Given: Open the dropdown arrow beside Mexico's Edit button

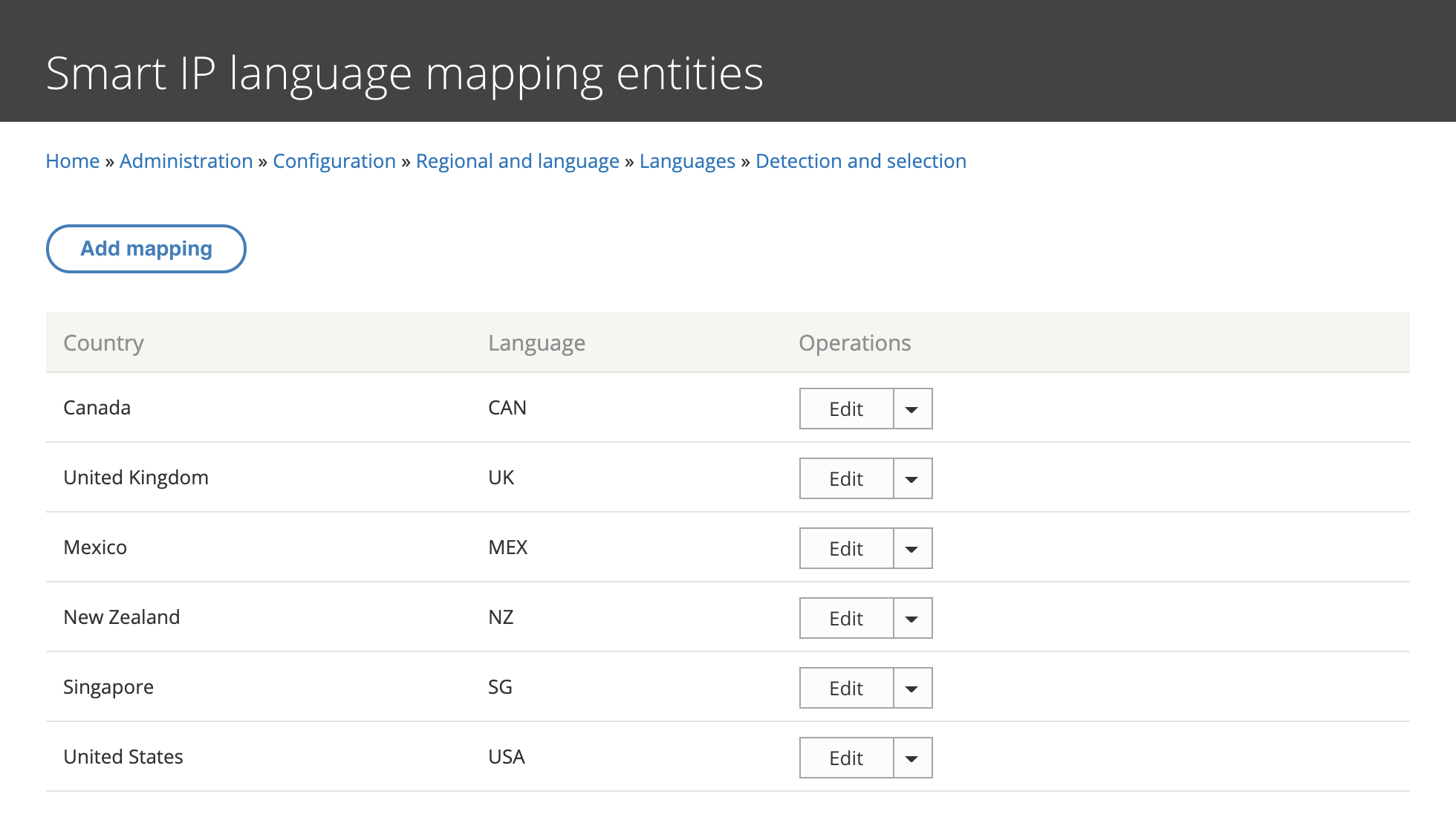Looking at the screenshot, I should [911, 548].
